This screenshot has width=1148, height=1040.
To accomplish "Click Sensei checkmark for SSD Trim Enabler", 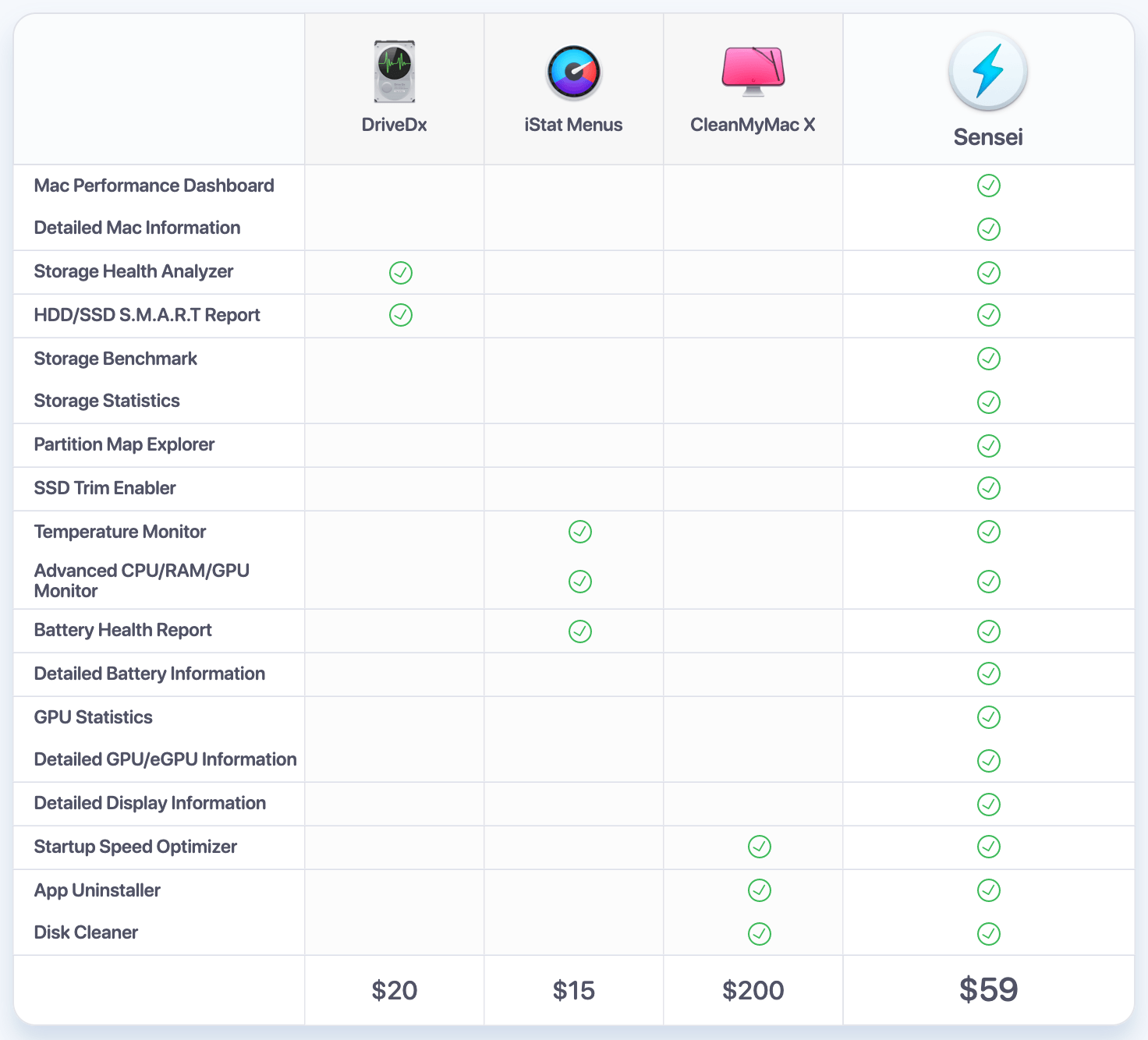I will point(989,488).
